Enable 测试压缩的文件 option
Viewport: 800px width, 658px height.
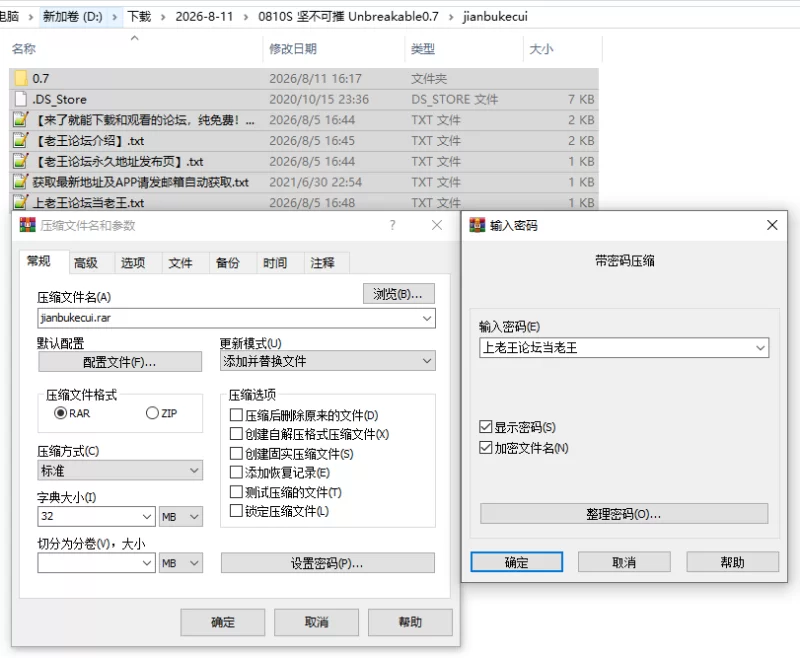click(x=236, y=492)
